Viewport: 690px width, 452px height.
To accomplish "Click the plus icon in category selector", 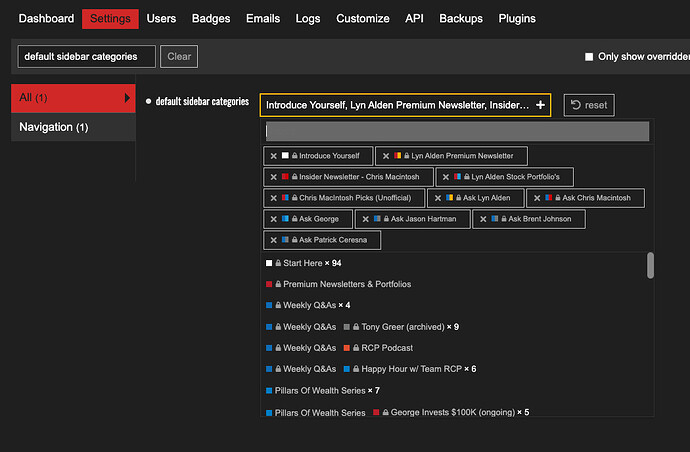I will pos(540,105).
